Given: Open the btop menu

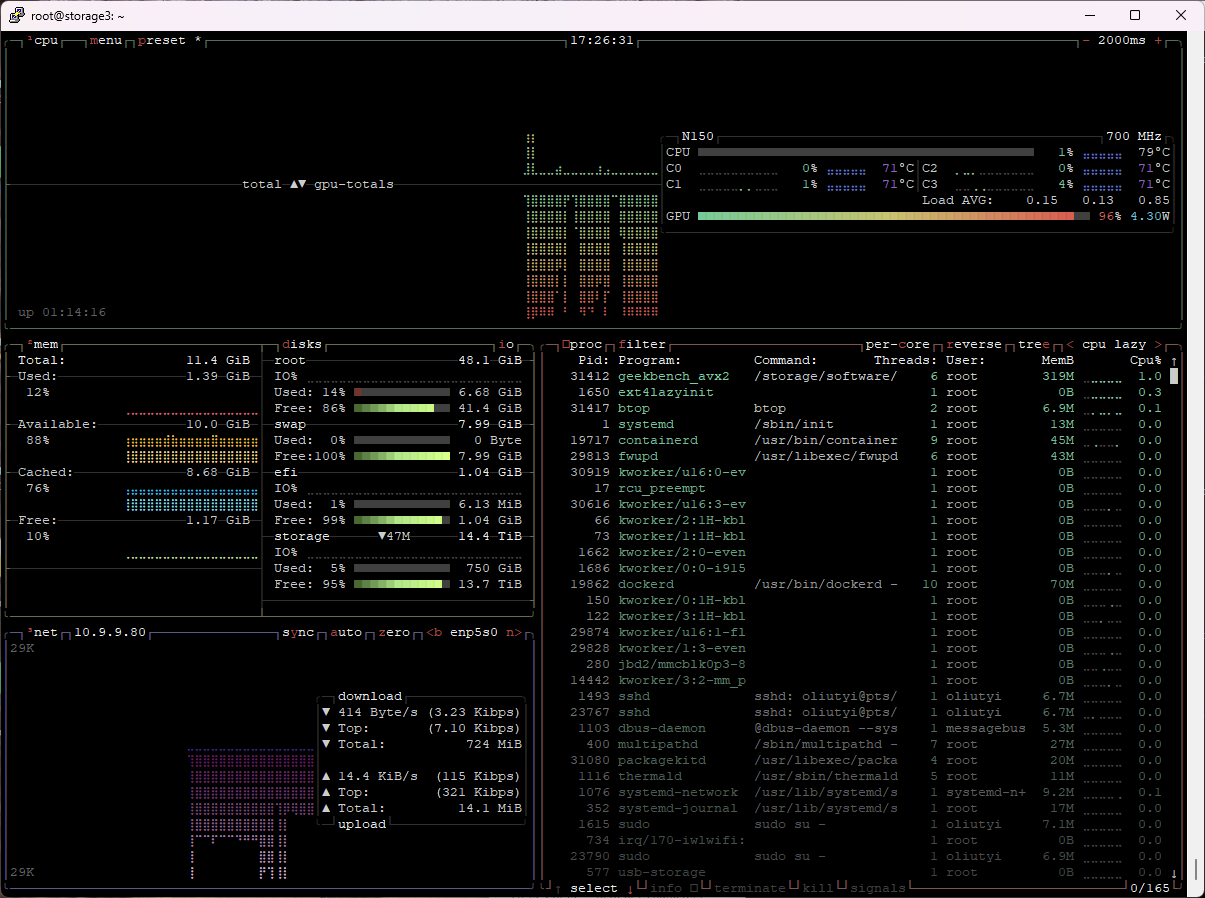Looking at the screenshot, I should pyautogui.click(x=106, y=41).
